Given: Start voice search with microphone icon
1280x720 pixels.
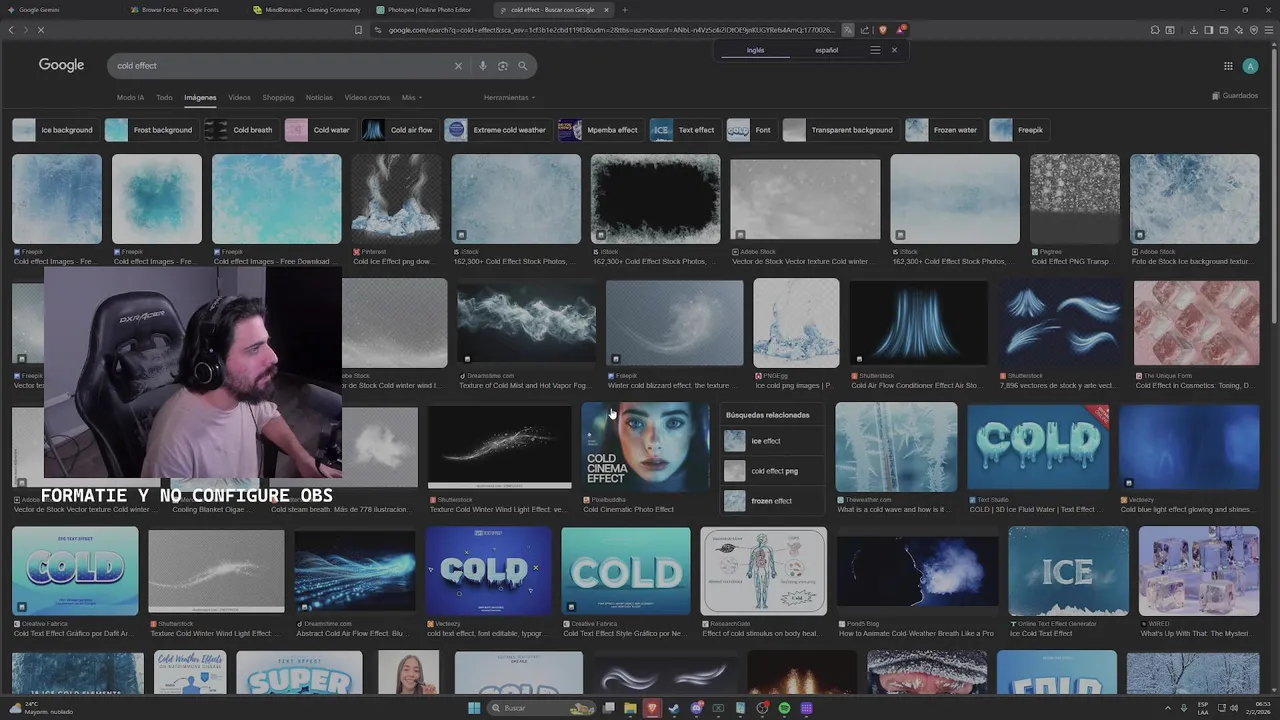Looking at the screenshot, I should tap(483, 66).
